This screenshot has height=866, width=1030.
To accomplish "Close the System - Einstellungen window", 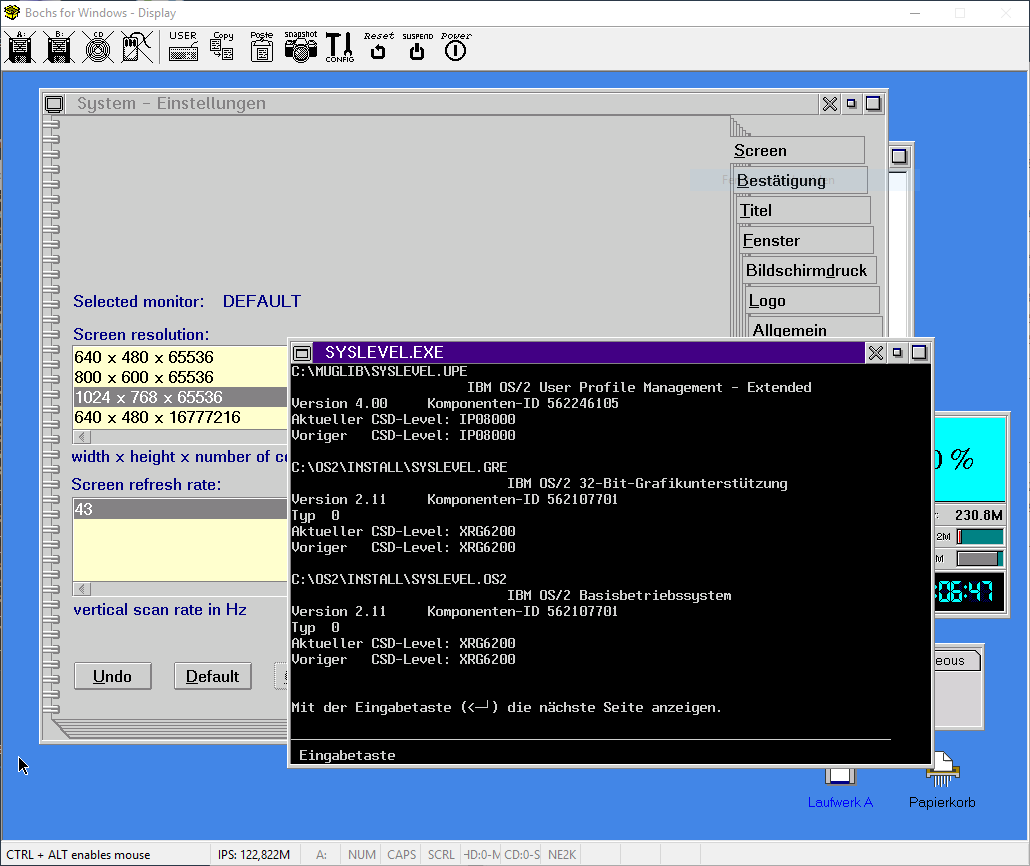I will pyautogui.click(x=830, y=104).
